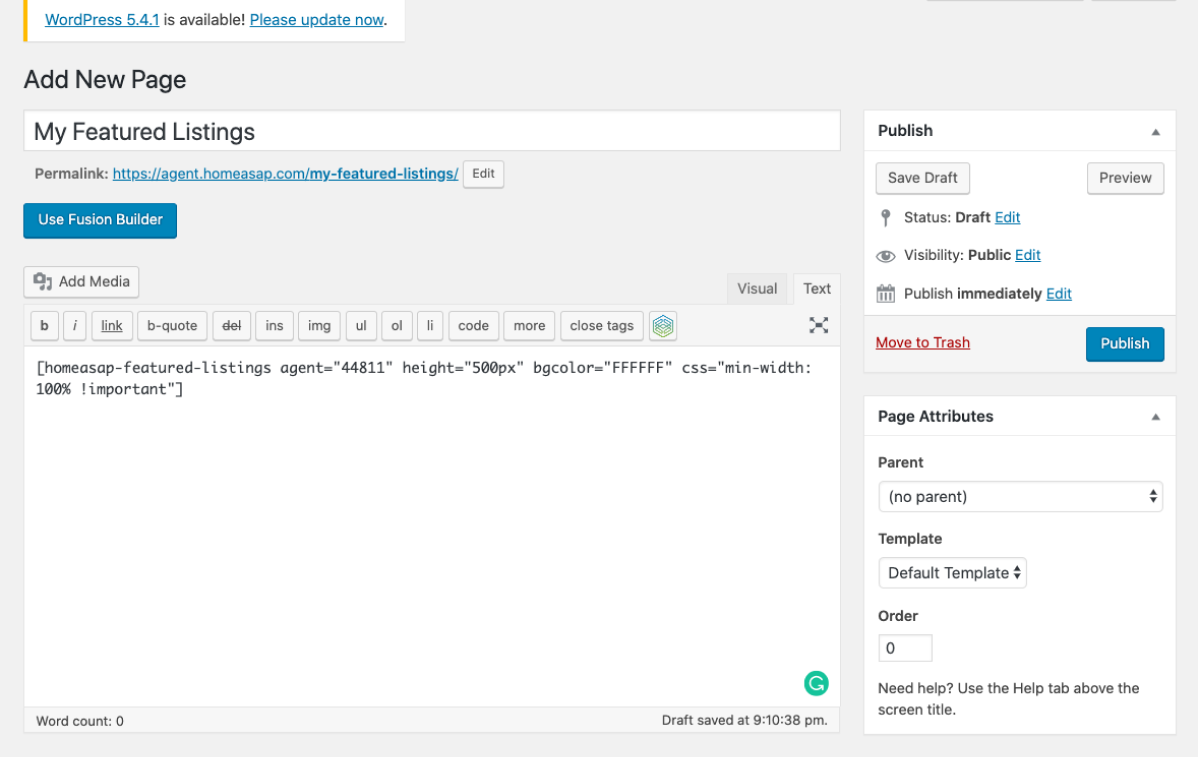Insert ol ordered list tag

point(397,325)
